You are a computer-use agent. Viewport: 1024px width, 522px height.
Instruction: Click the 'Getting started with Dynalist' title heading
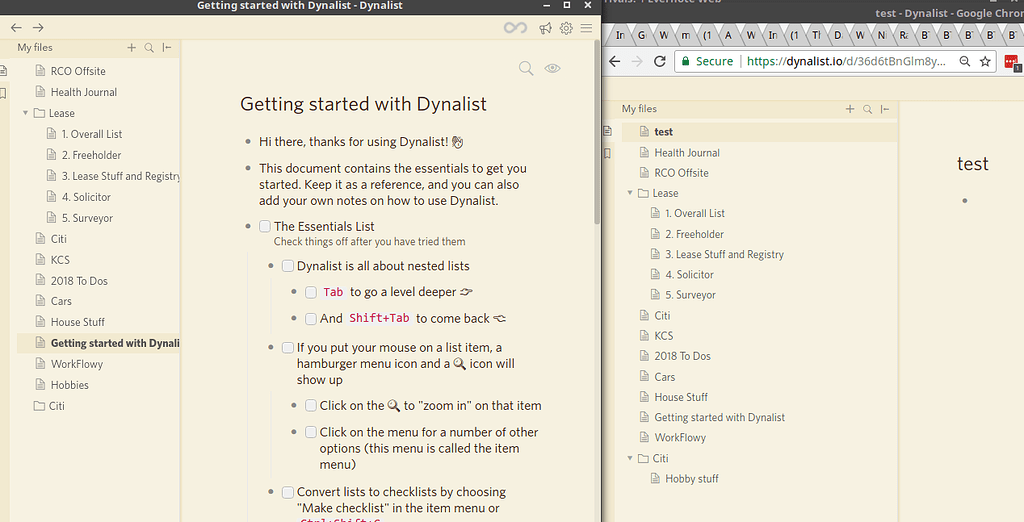363,104
